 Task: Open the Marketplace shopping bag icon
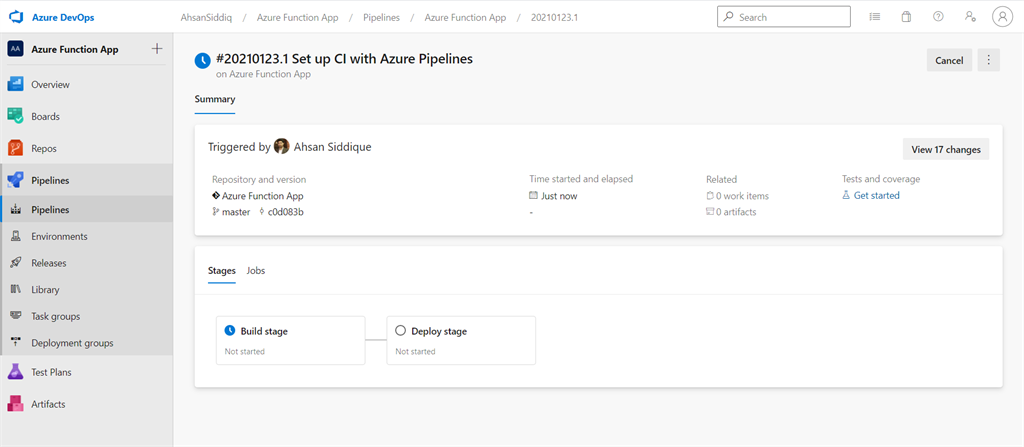point(906,17)
